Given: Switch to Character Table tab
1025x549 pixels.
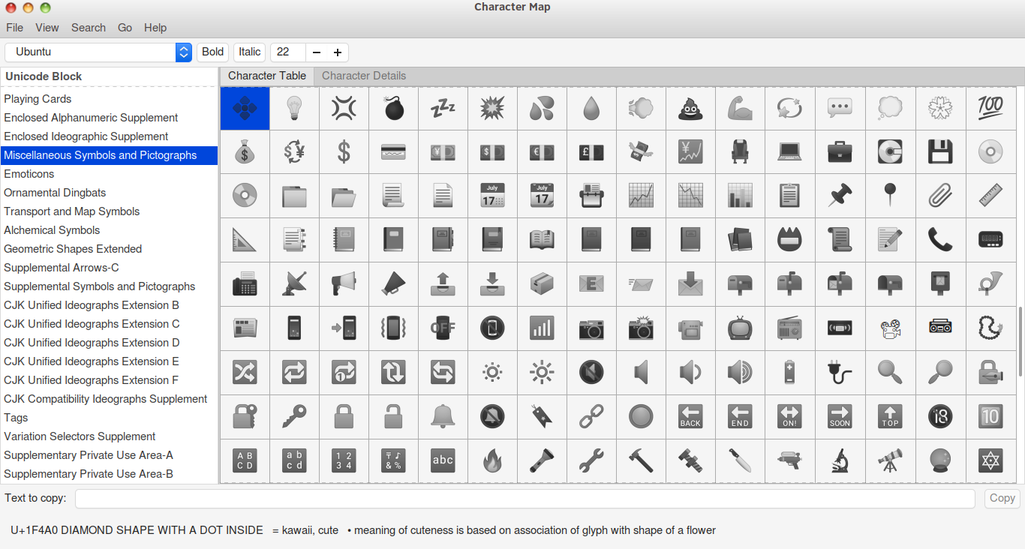Looking at the screenshot, I should 267,76.
